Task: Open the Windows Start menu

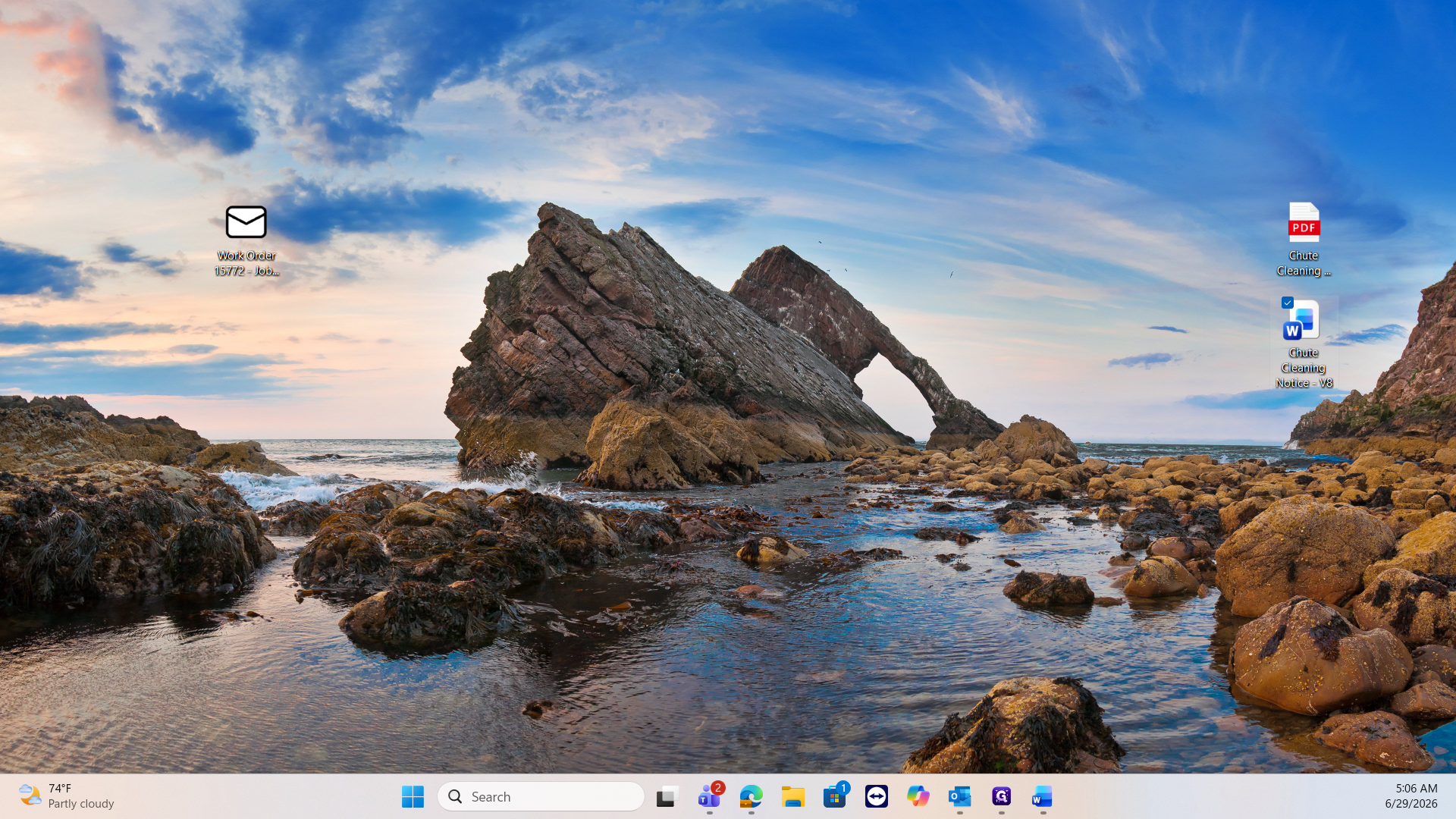Action: 413,796
